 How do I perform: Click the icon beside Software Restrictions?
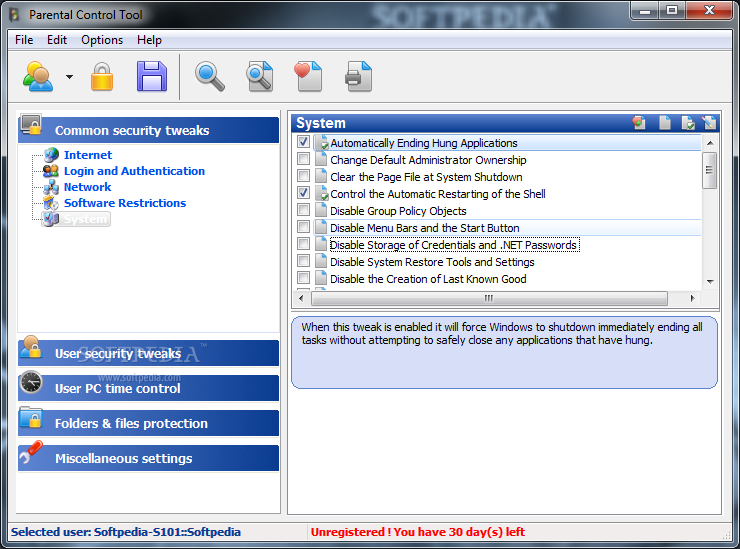[51, 203]
